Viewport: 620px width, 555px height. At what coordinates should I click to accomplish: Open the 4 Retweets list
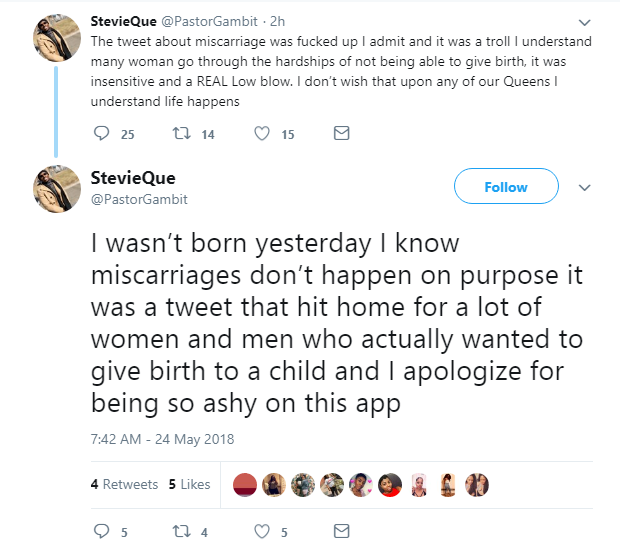coord(124,484)
